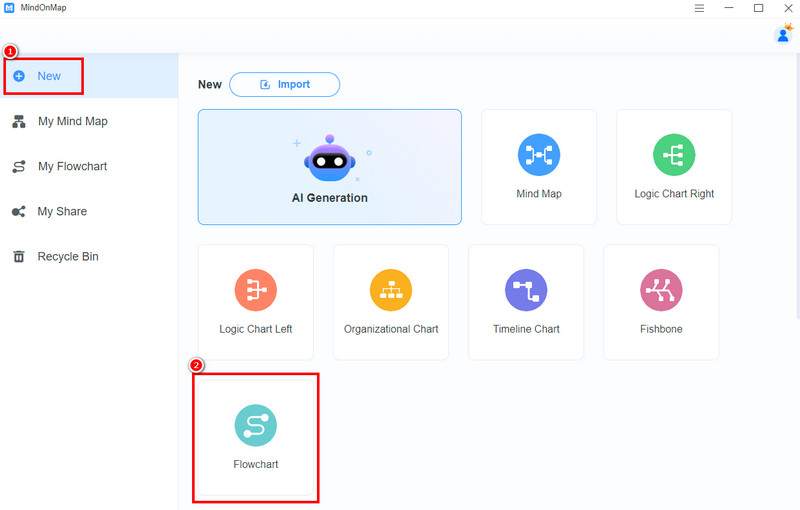The width and height of the screenshot is (800, 510).
Task: Open the hamburger menu in title bar
Action: [x=699, y=8]
